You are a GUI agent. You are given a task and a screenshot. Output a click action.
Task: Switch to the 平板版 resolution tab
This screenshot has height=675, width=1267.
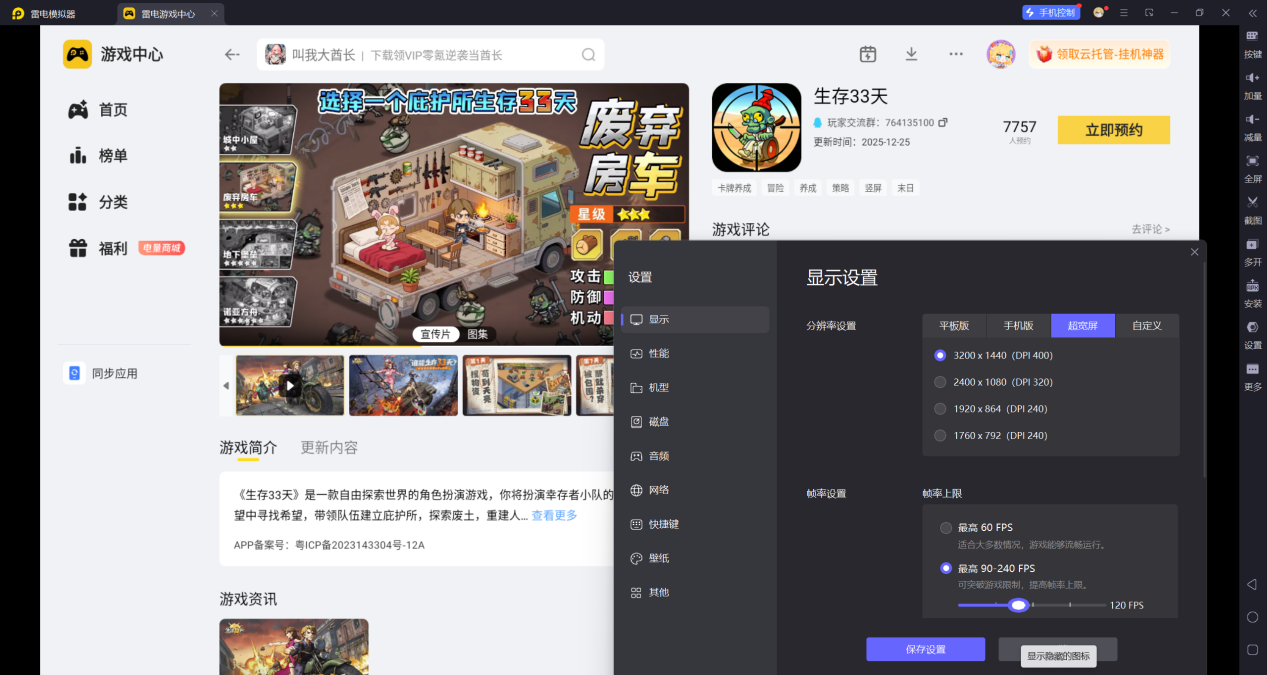(x=954, y=325)
